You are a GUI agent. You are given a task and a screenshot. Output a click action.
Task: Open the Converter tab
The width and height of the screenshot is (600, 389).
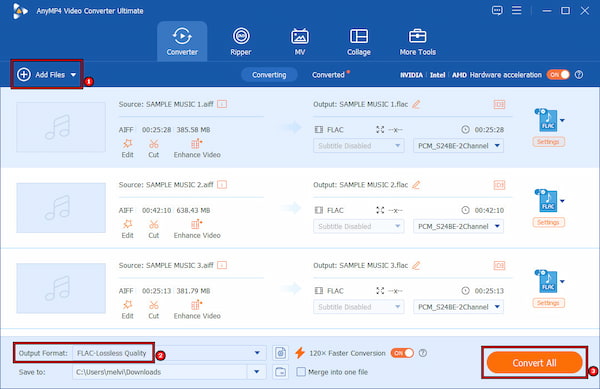[x=182, y=41]
